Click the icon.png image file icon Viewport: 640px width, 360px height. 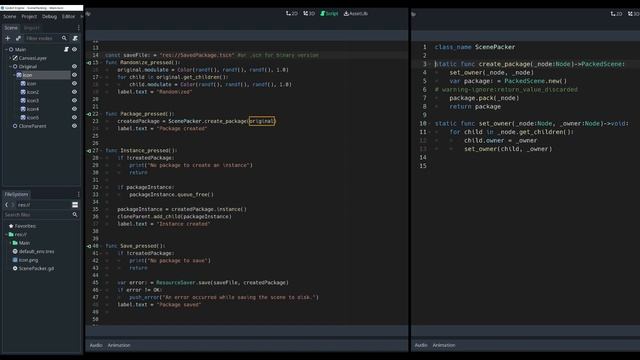coord(15,260)
